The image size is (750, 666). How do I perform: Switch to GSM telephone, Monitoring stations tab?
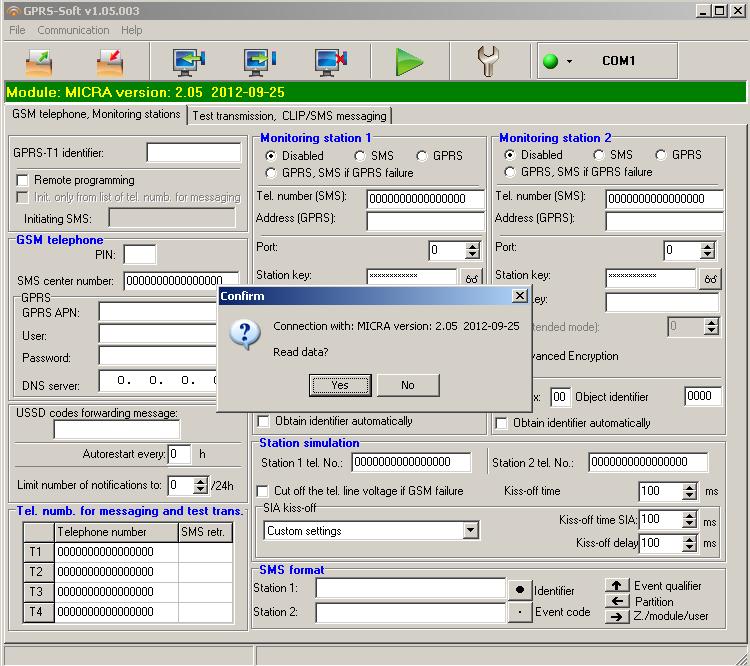coord(96,114)
